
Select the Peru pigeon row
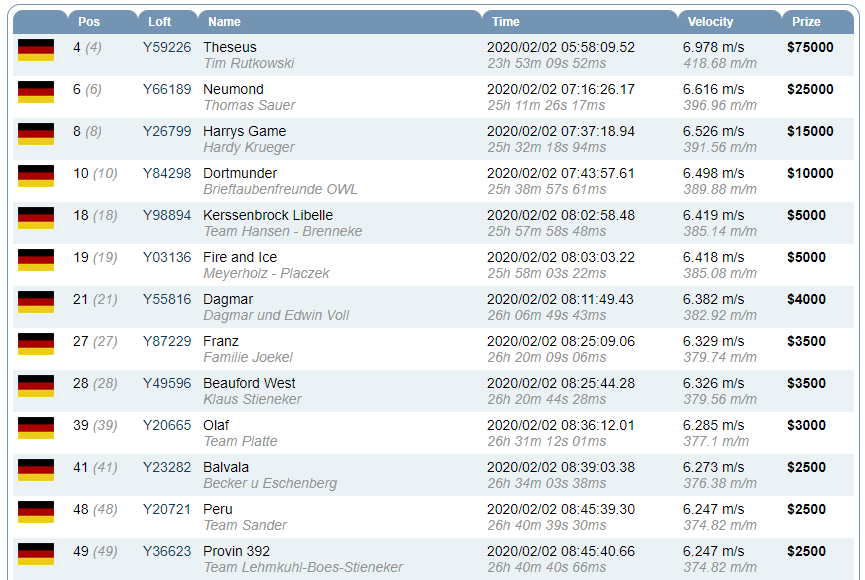pyautogui.click(x=217, y=509)
